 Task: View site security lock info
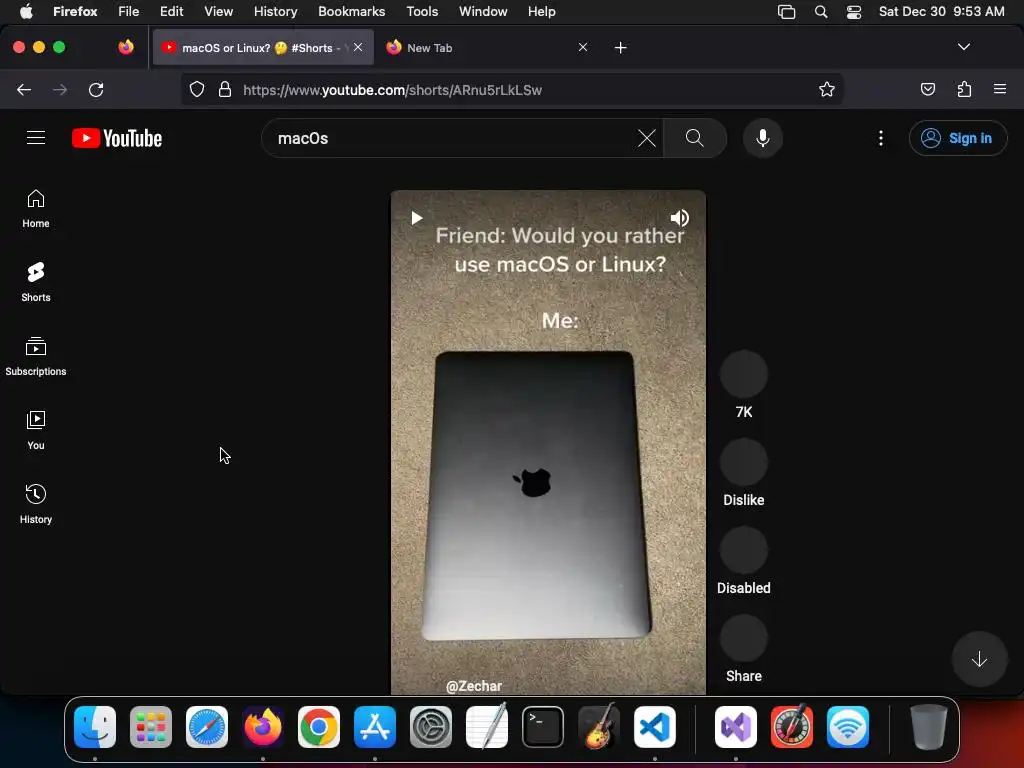point(225,89)
